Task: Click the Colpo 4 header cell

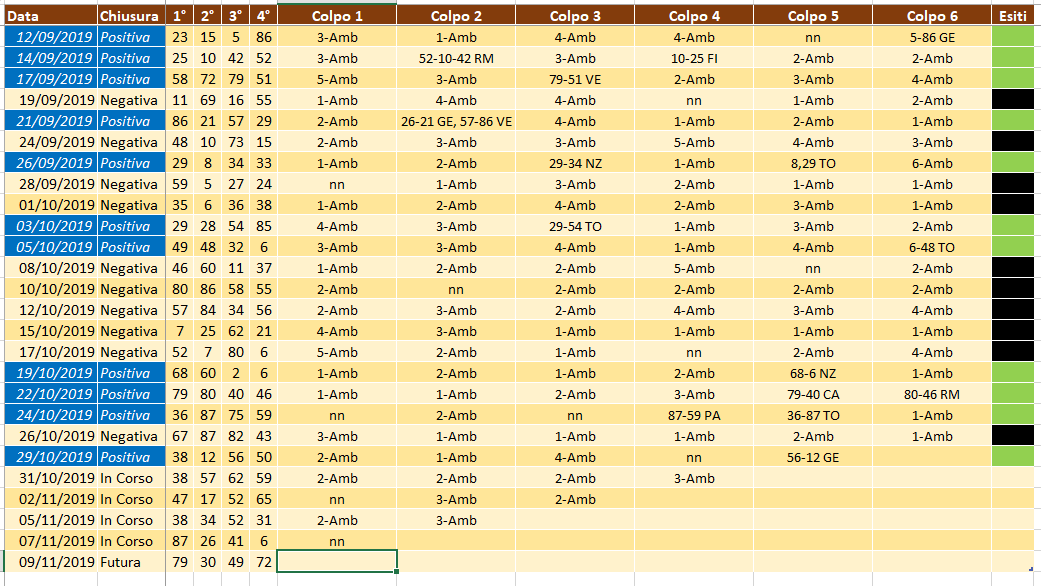Action: [x=694, y=16]
